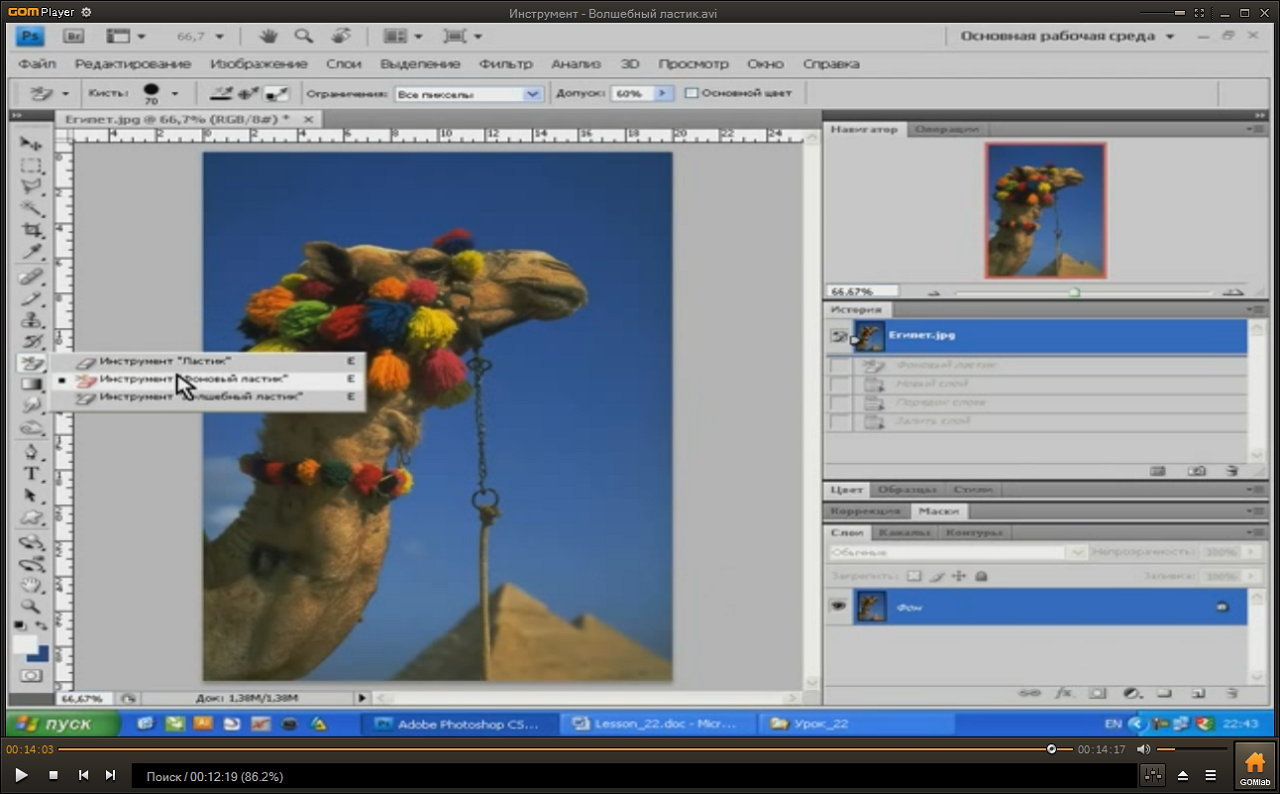Enable the Основной цвет checkbox
Image resolution: width=1280 pixels, height=794 pixels.
(x=691, y=93)
